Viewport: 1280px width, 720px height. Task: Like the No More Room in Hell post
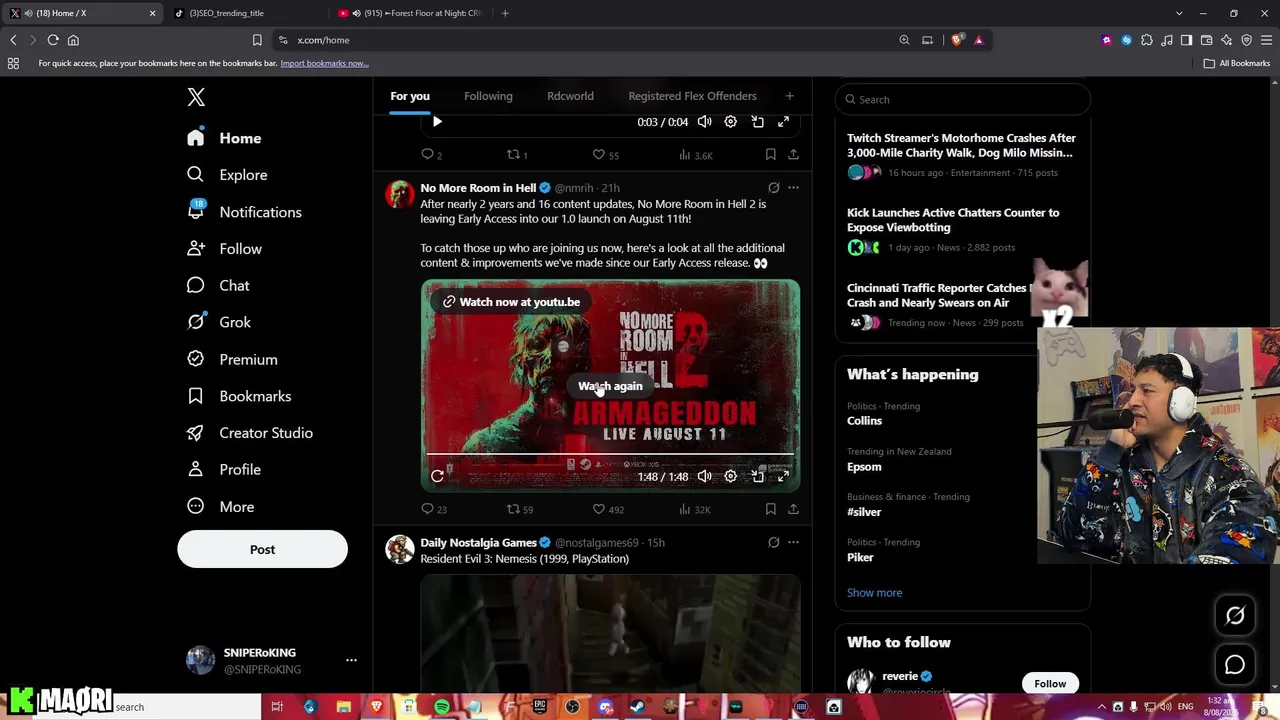point(608,509)
